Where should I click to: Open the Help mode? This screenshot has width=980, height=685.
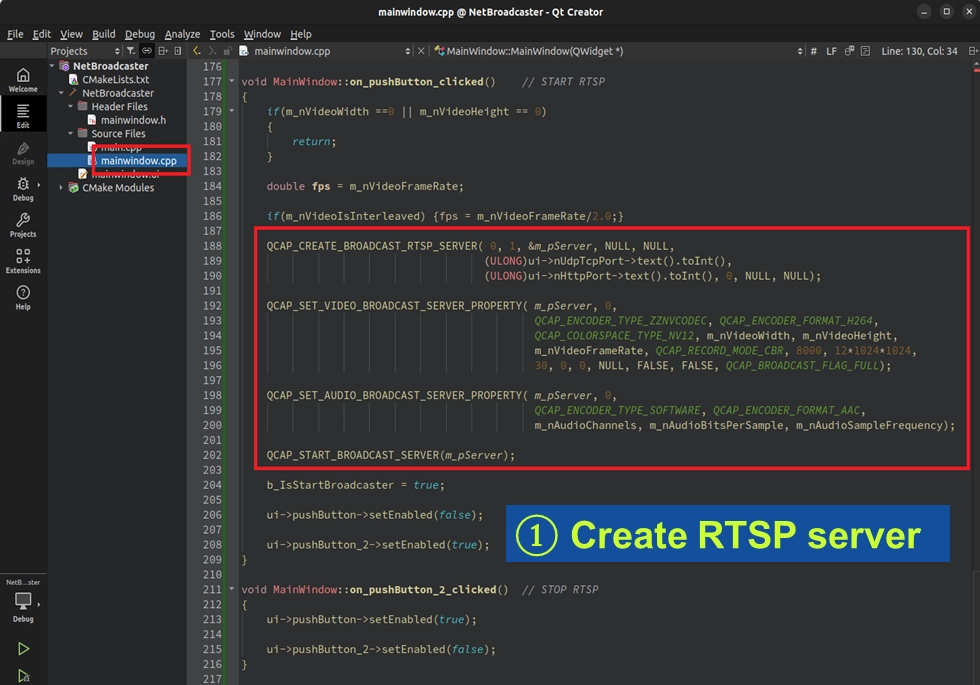(23, 298)
